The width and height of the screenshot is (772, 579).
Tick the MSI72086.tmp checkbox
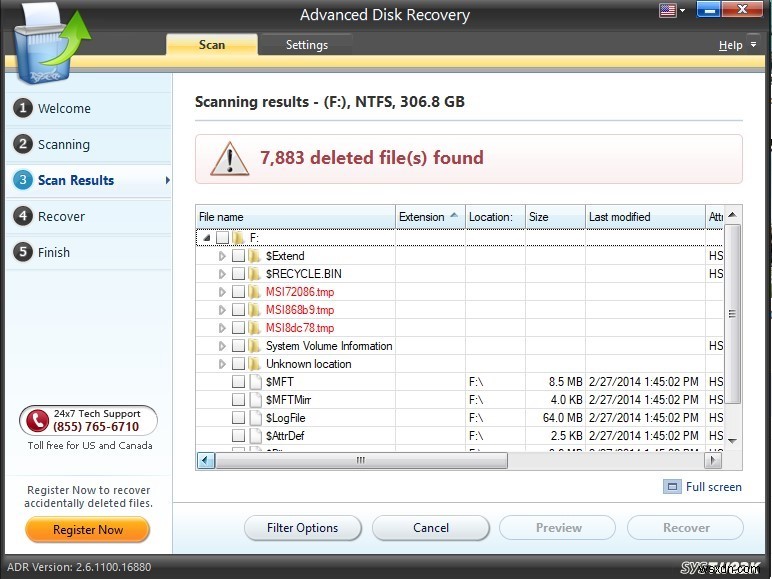[238, 292]
